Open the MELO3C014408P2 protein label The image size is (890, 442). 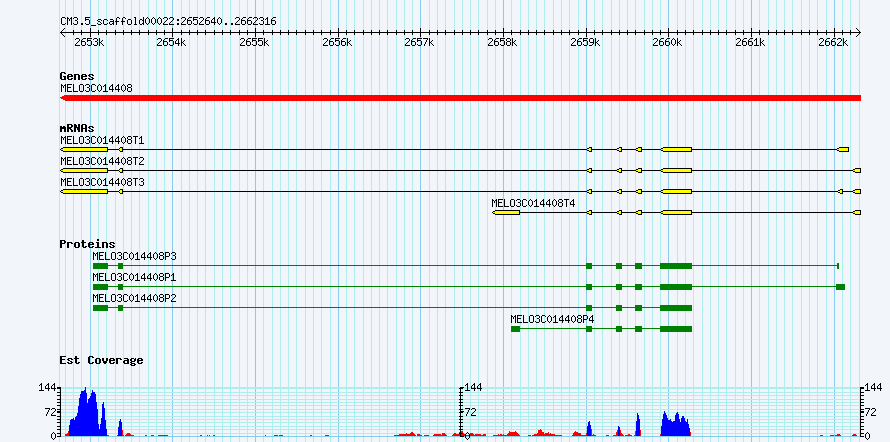135,298
